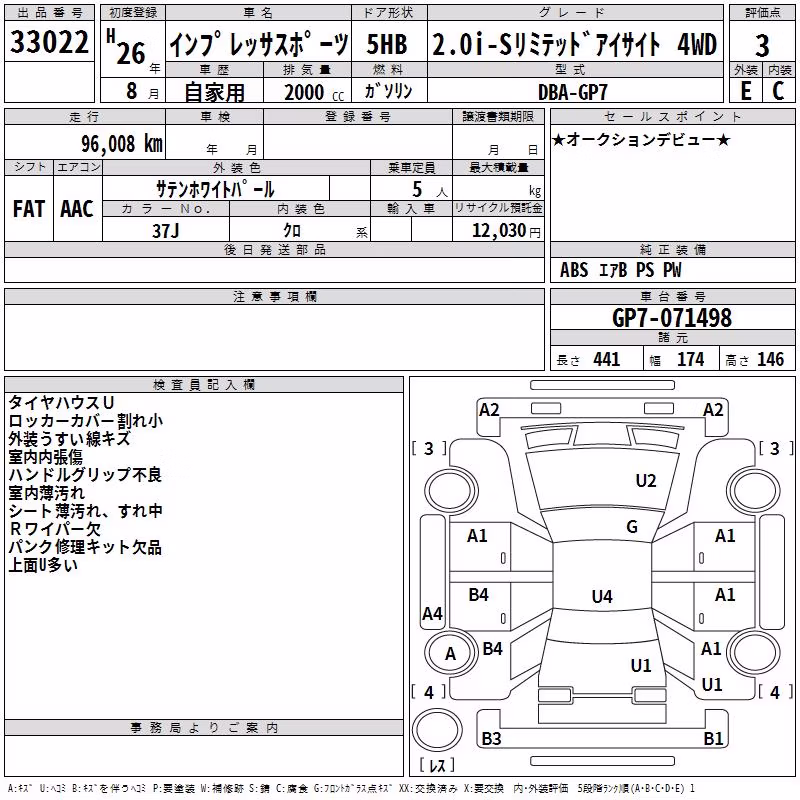This screenshot has width=800, height=800.
Task: Click the 純正装備 header
Action: tap(672, 249)
